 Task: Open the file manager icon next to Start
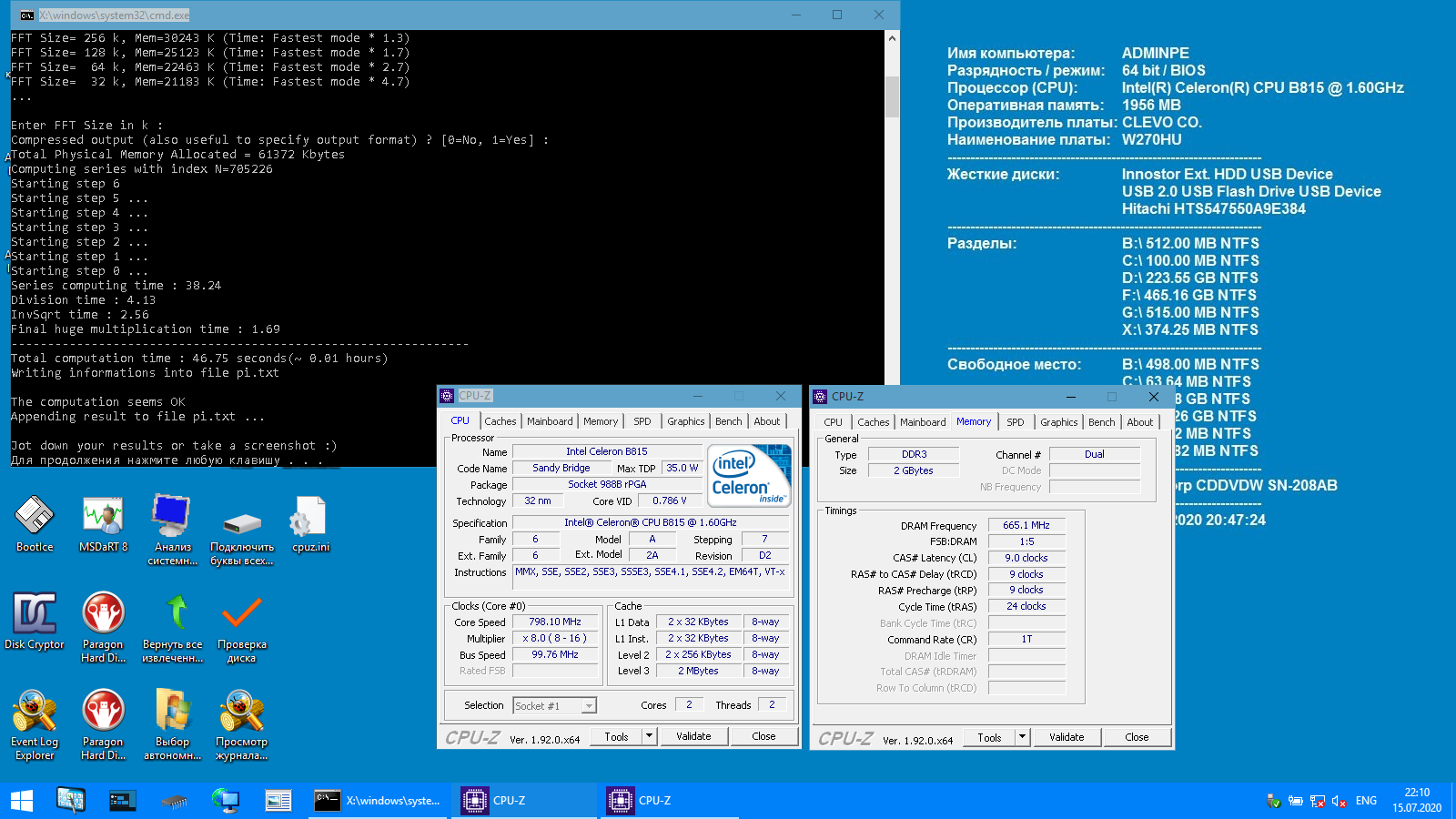pos(70,801)
